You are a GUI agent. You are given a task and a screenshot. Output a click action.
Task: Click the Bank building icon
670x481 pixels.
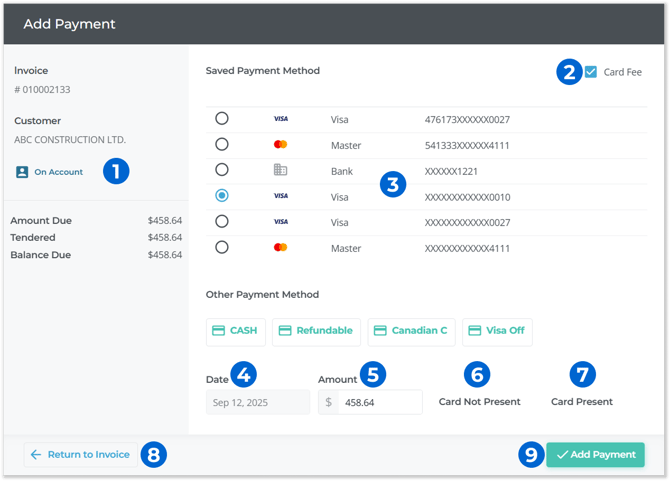coord(281,171)
